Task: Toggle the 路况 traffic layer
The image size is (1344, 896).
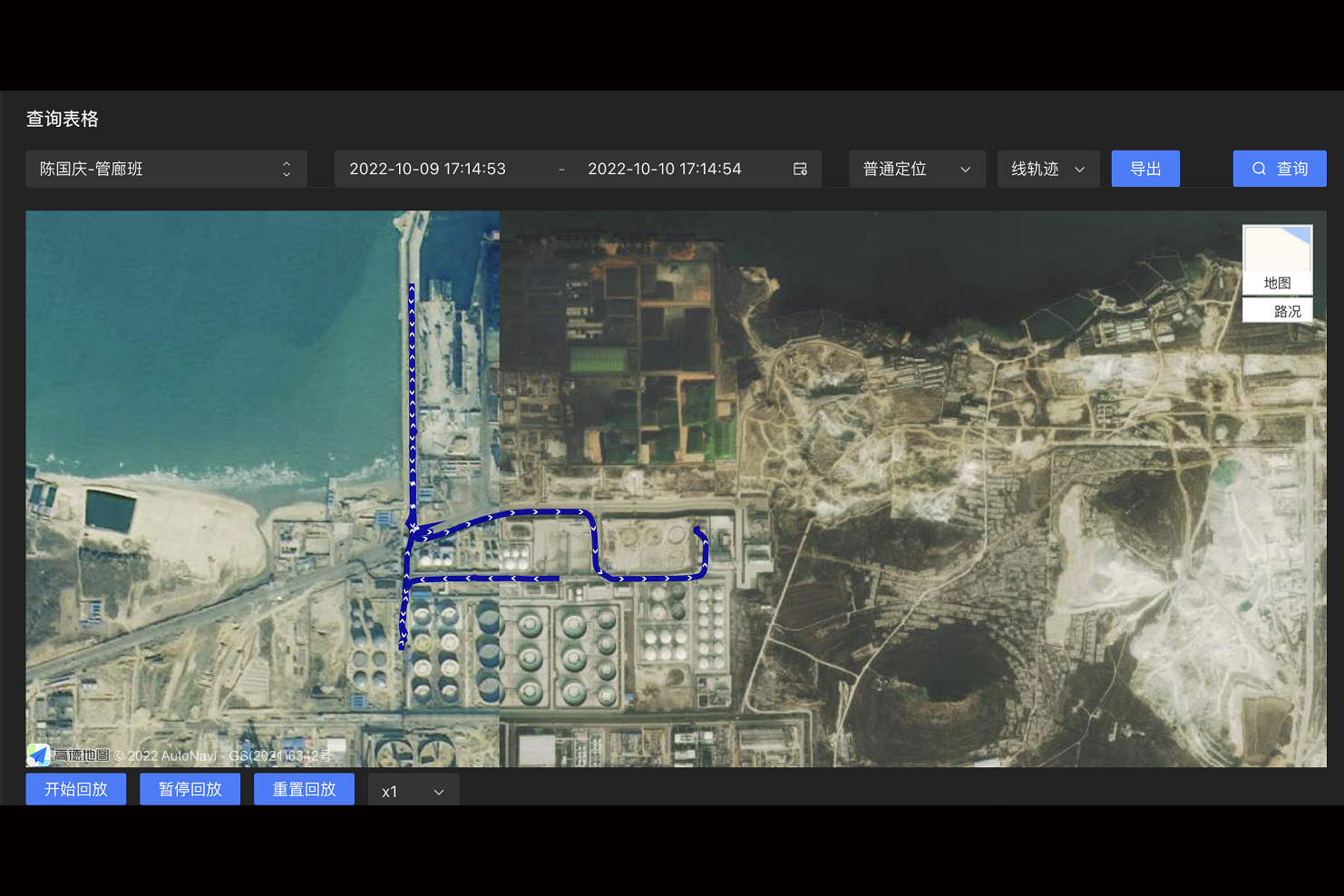Action: point(1277,311)
